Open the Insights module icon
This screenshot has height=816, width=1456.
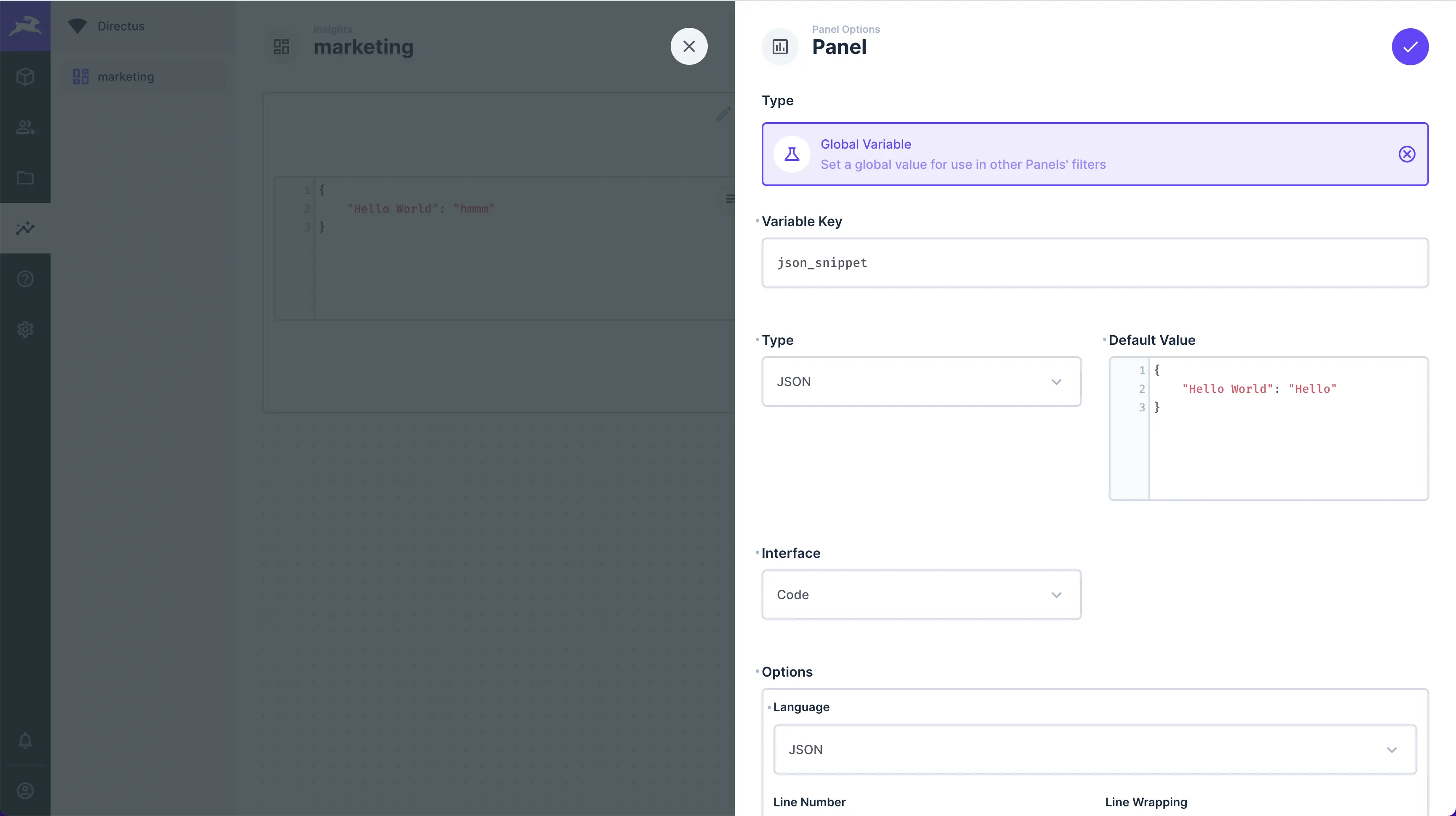[25, 228]
